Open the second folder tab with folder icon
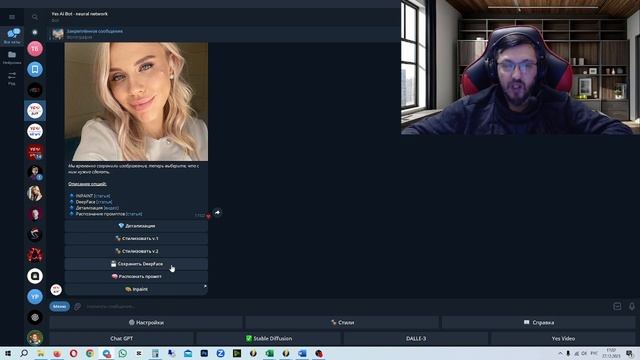 (12, 58)
